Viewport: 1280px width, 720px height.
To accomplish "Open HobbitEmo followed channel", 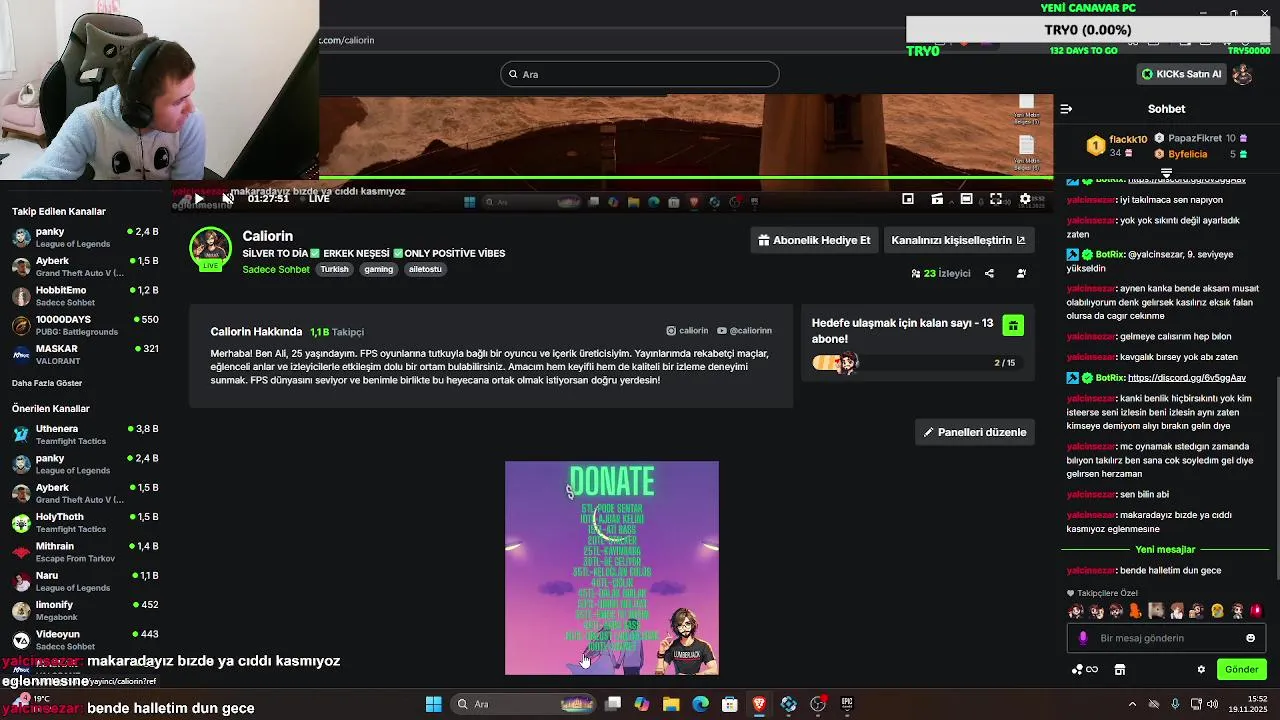I will [85, 296].
